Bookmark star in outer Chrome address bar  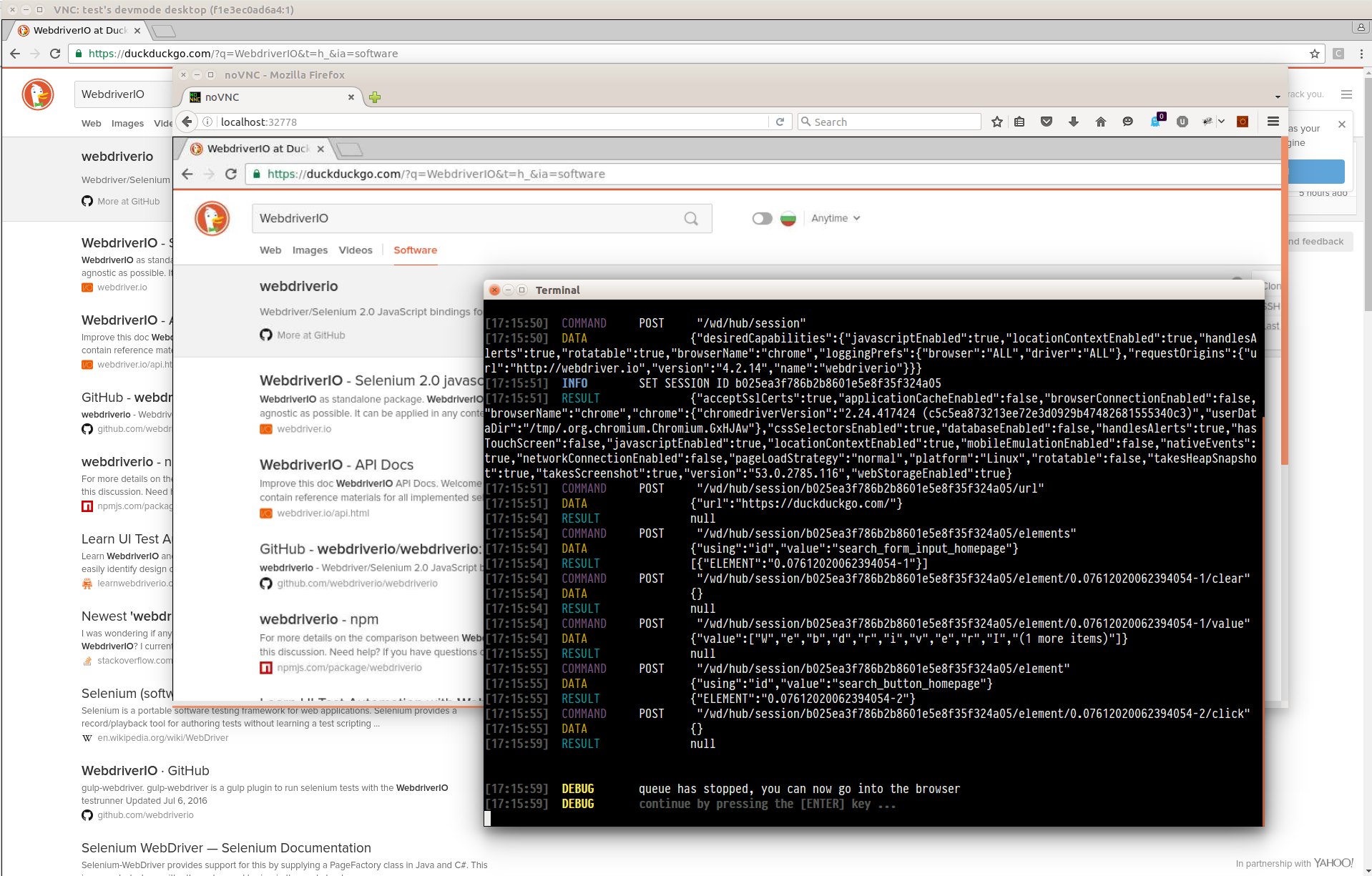tap(1315, 54)
